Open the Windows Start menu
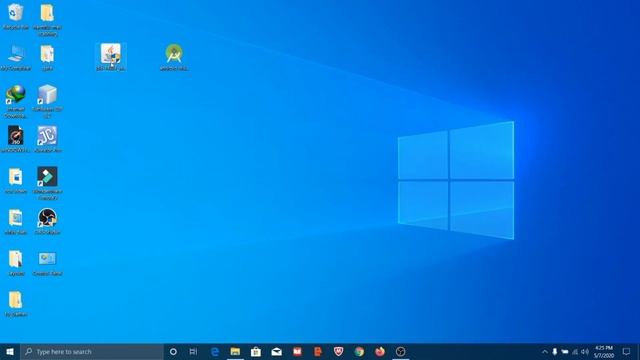The height and width of the screenshot is (360, 640). (x=10, y=352)
